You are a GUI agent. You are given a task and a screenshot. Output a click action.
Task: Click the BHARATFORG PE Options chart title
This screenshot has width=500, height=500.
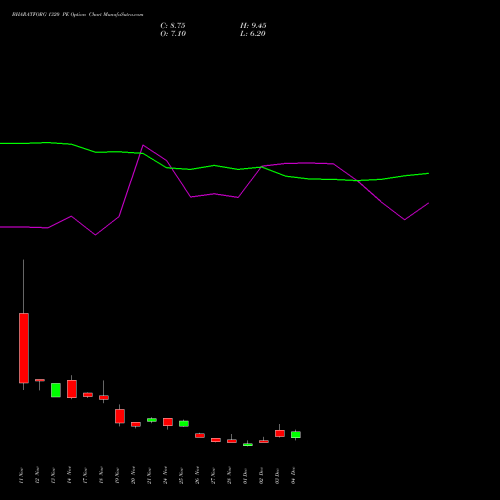click(78, 15)
